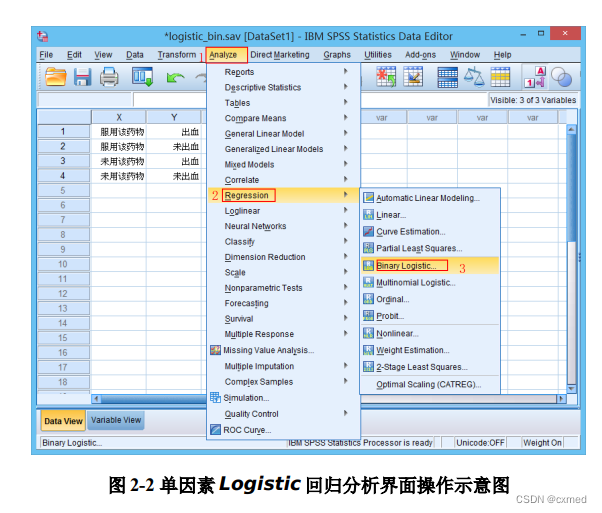
Task: Undo the last action with the green arrow
Action: pyautogui.click(x=175, y=78)
